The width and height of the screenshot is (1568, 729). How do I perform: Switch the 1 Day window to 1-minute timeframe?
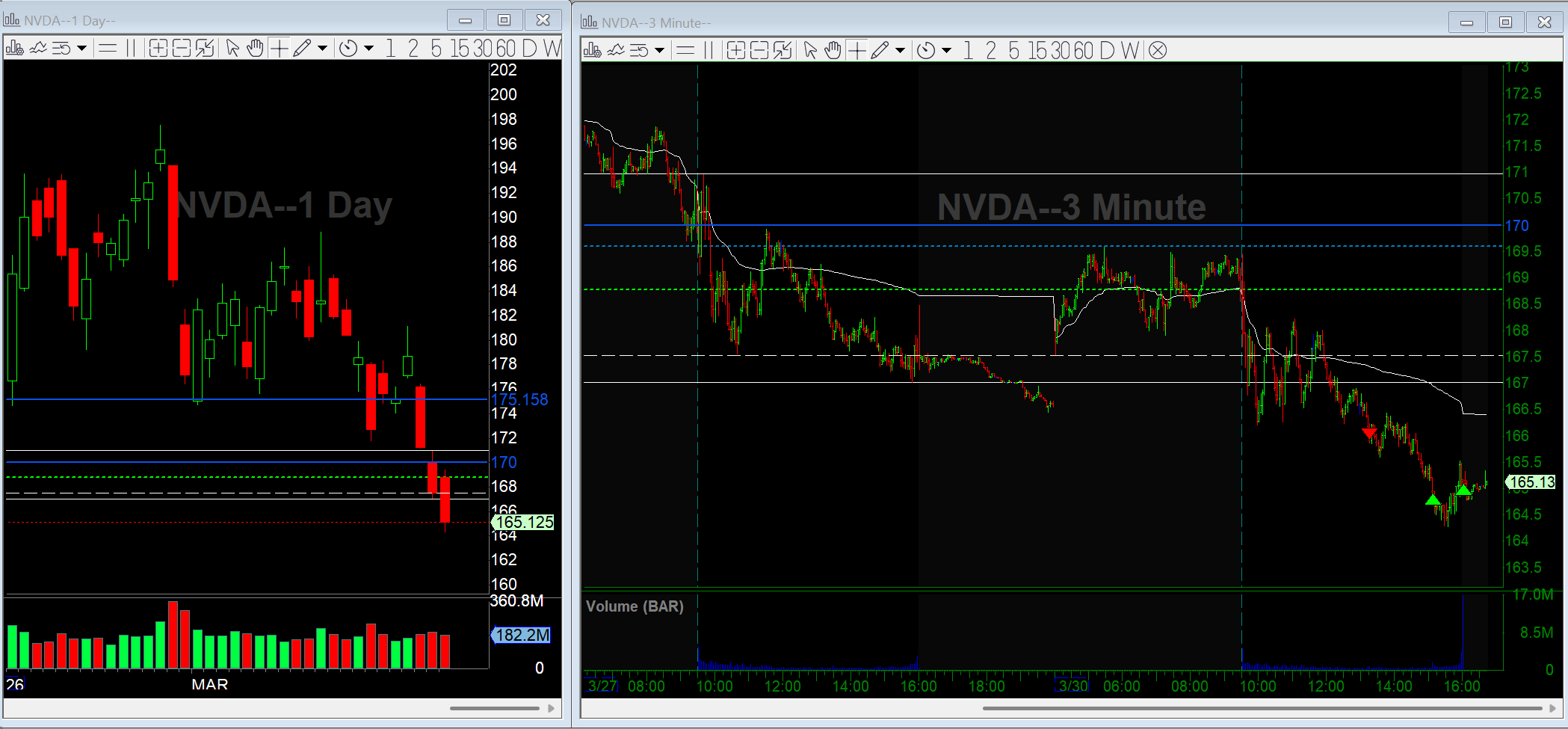coord(390,49)
